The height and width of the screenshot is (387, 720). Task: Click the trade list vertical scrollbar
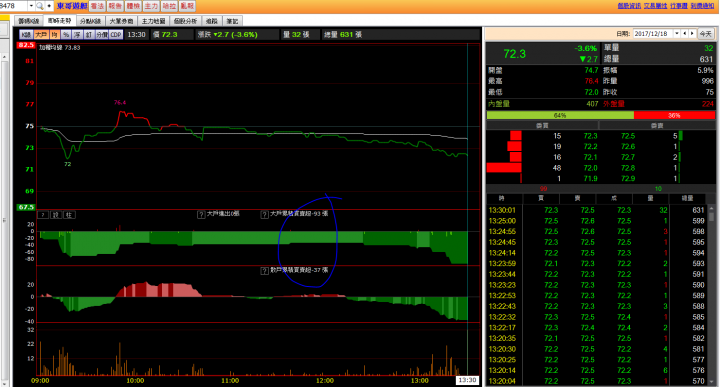click(x=712, y=294)
